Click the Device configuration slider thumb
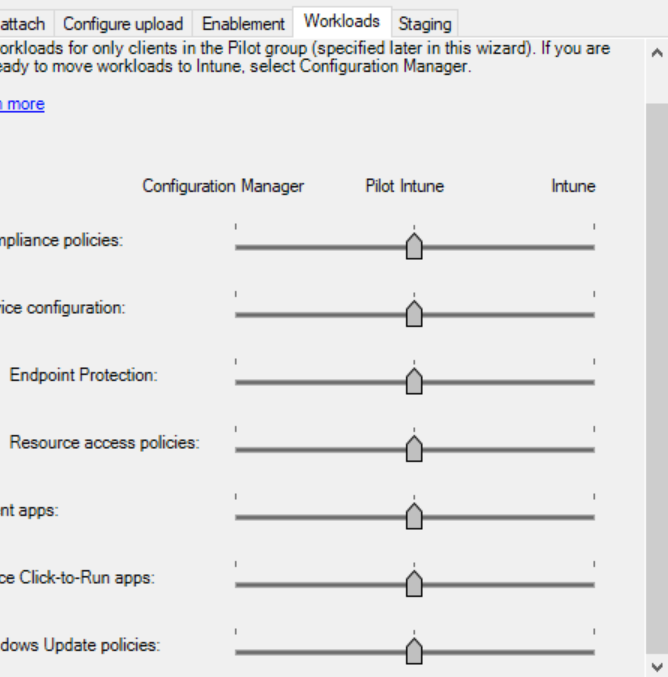The width and height of the screenshot is (668, 677). [x=414, y=313]
